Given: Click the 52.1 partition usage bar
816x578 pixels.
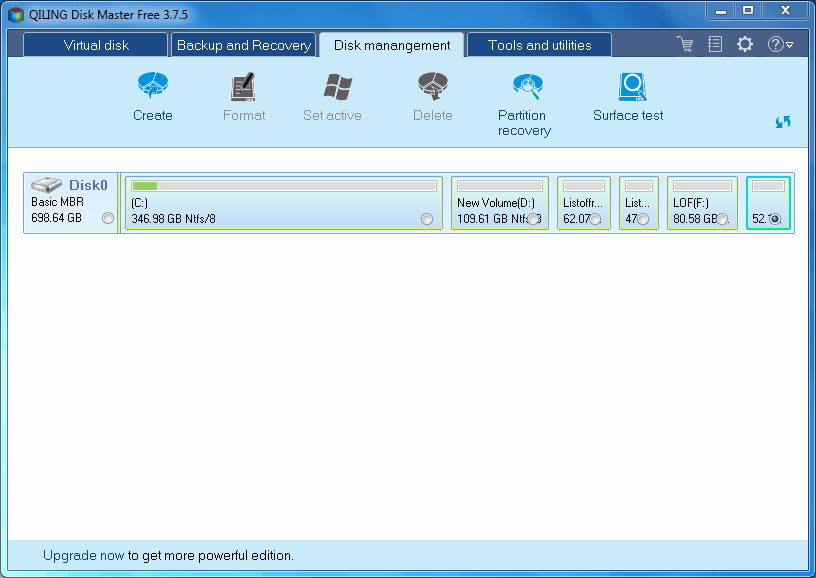Looking at the screenshot, I should (768, 186).
